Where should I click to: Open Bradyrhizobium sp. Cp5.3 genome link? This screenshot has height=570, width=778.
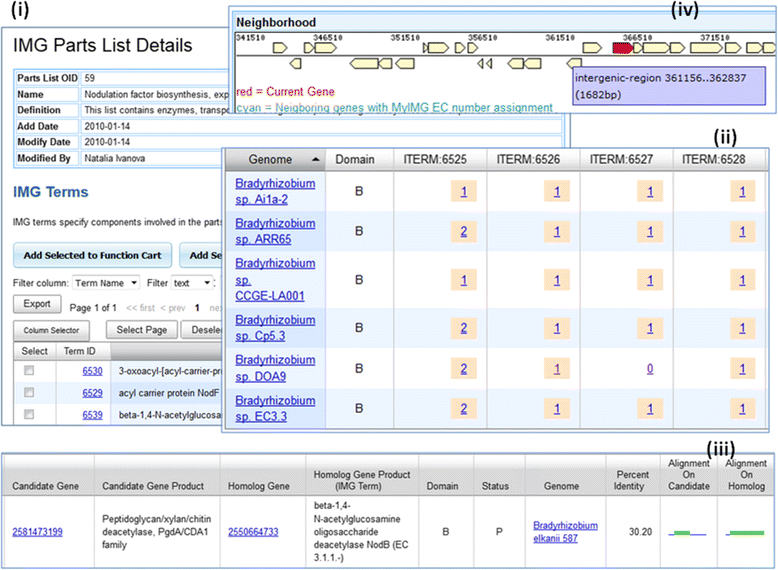point(275,328)
